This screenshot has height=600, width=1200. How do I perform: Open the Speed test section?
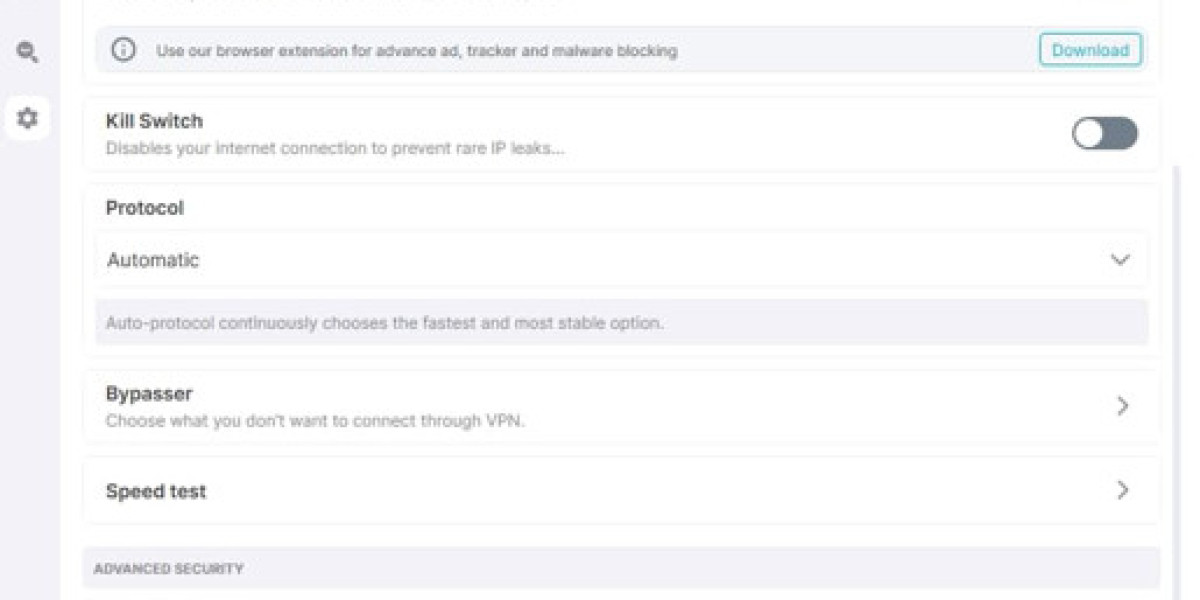click(620, 491)
